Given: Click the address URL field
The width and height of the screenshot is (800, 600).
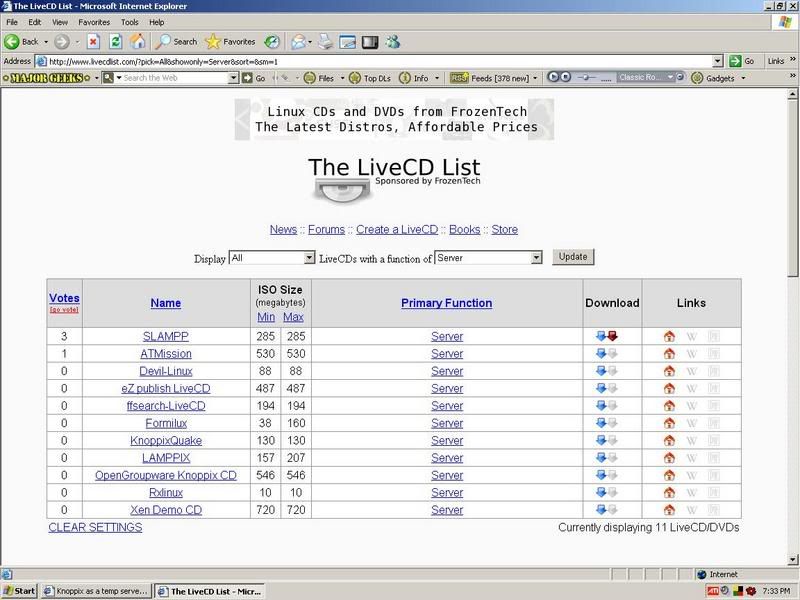Looking at the screenshot, I should [380, 61].
